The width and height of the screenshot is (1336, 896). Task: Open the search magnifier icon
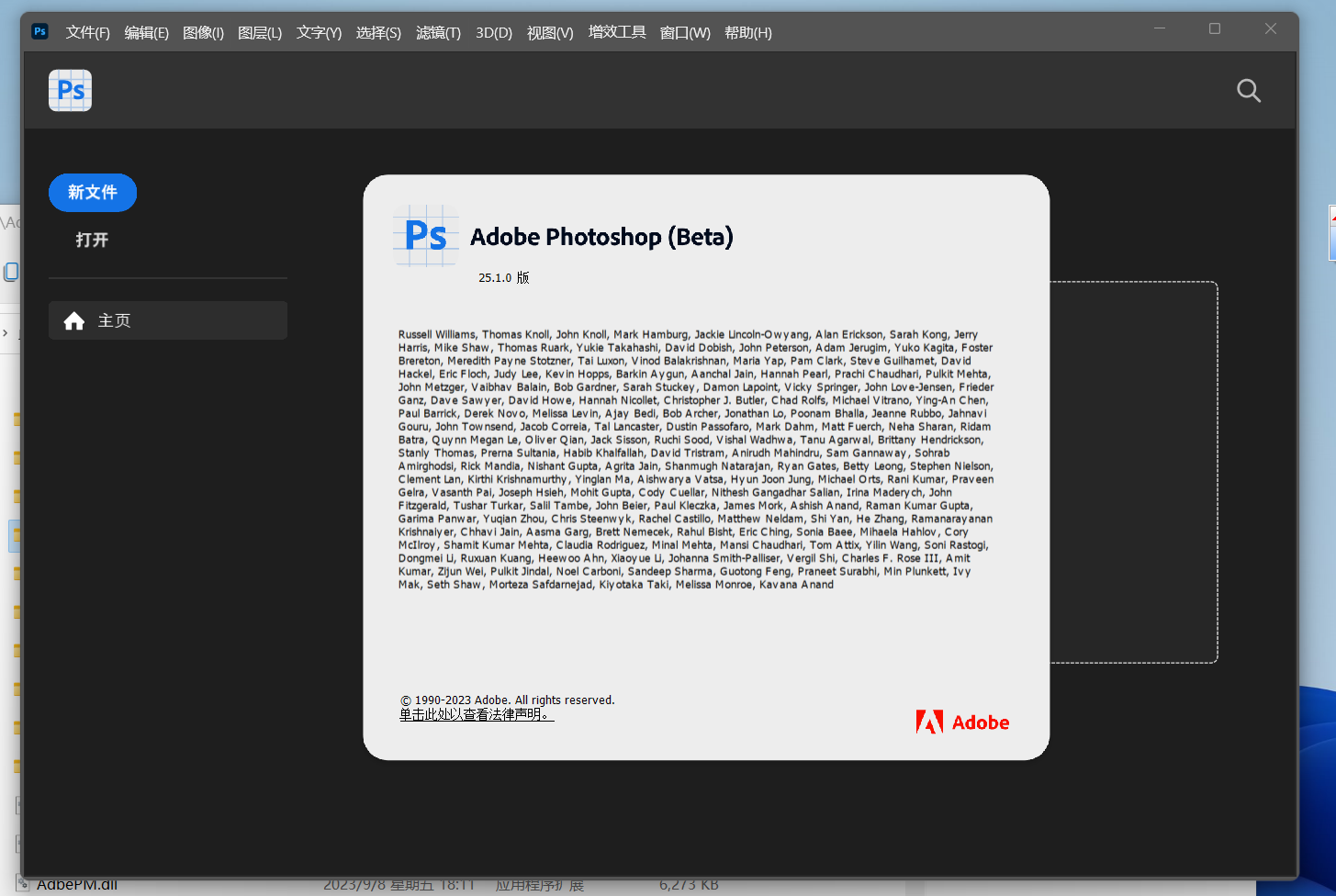coord(1249,90)
